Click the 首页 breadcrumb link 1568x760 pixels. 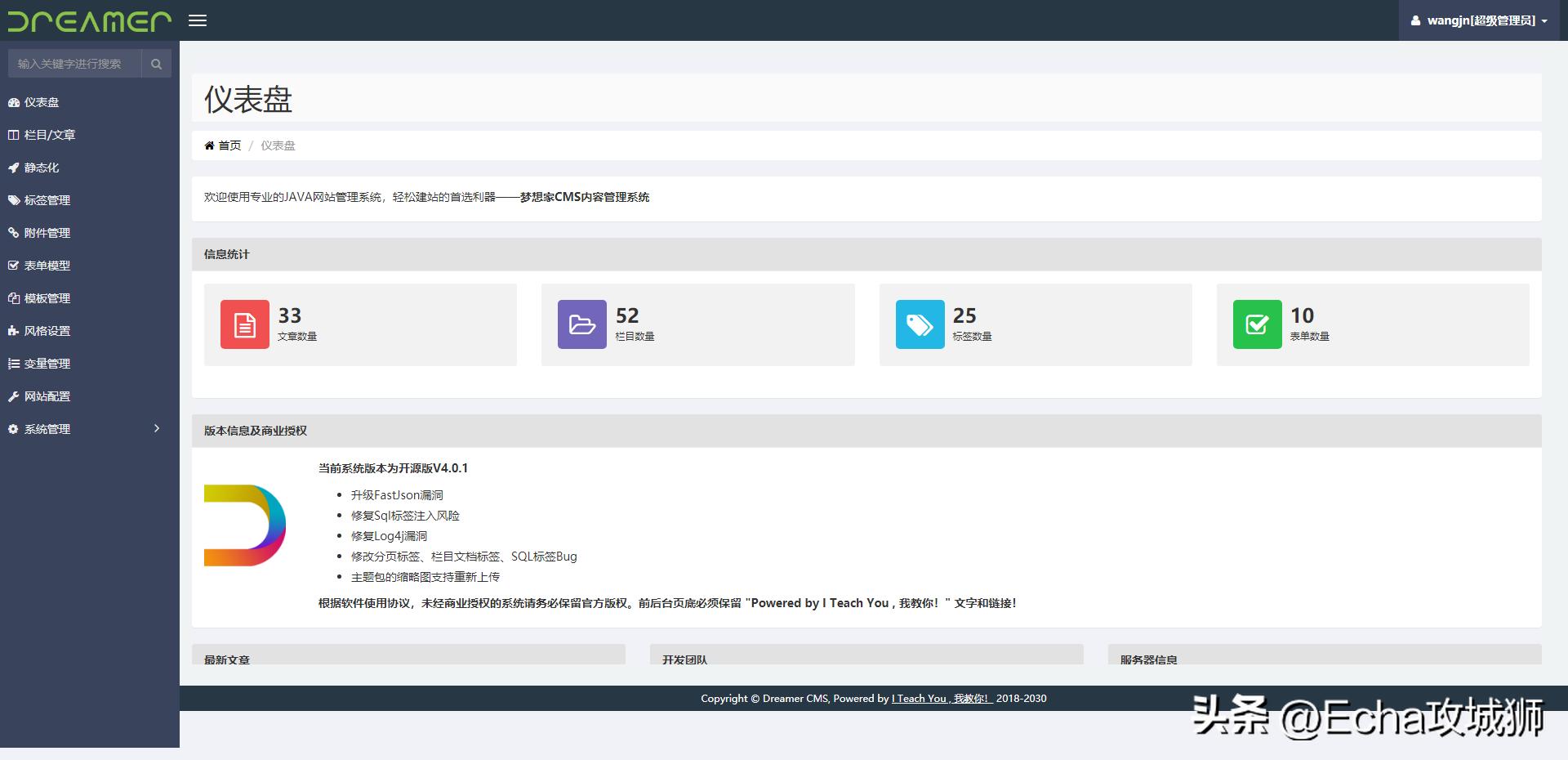tap(229, 145)
